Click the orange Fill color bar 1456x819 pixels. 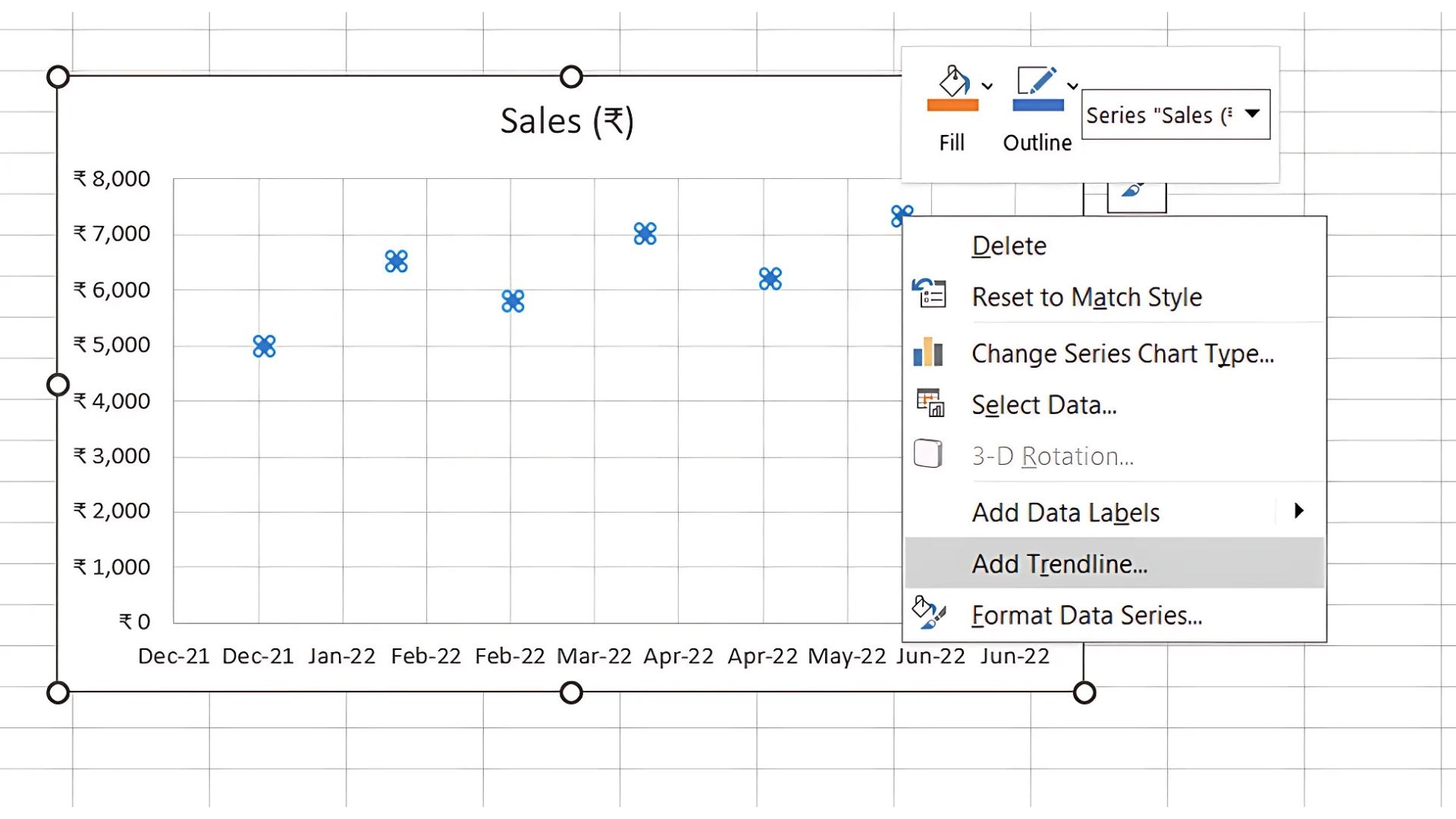952,105
